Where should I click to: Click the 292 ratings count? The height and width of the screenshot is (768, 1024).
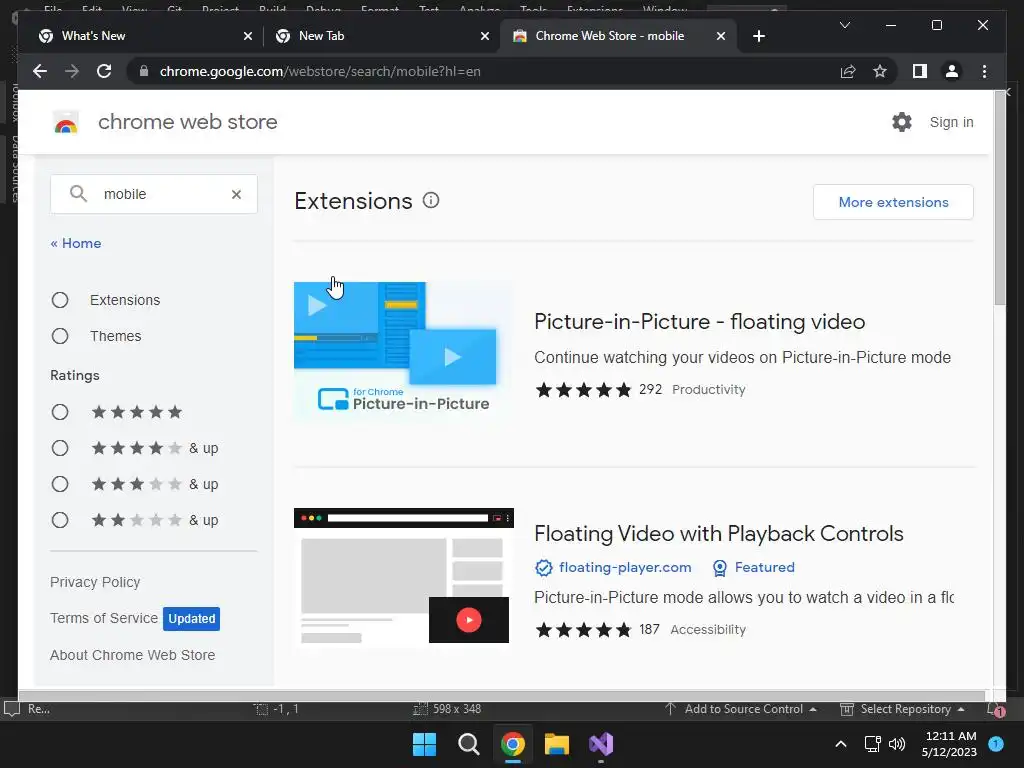point(650,389)
